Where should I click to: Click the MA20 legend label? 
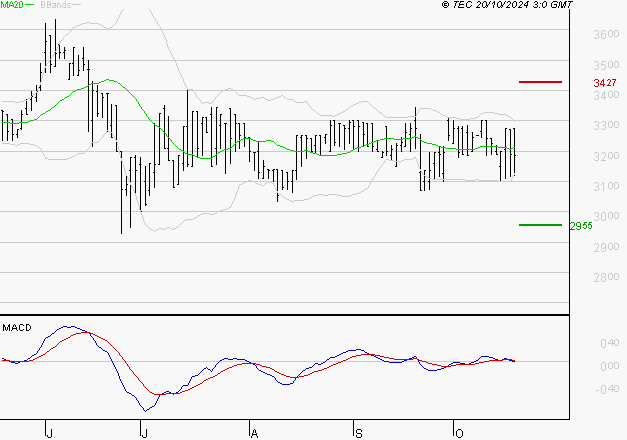[12, 5]
